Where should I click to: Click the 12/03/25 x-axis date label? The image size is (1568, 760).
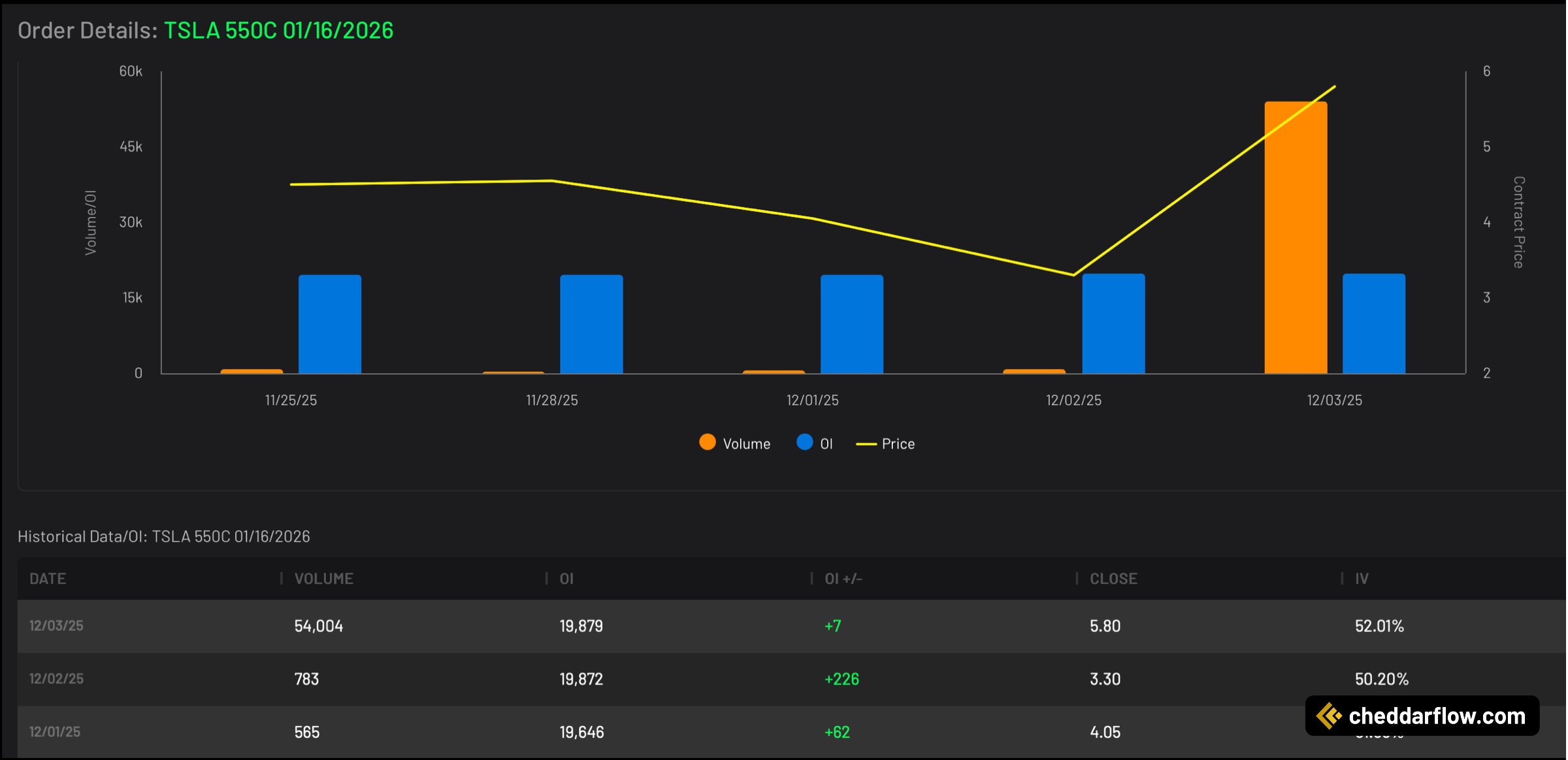[x=1335, y=401]
